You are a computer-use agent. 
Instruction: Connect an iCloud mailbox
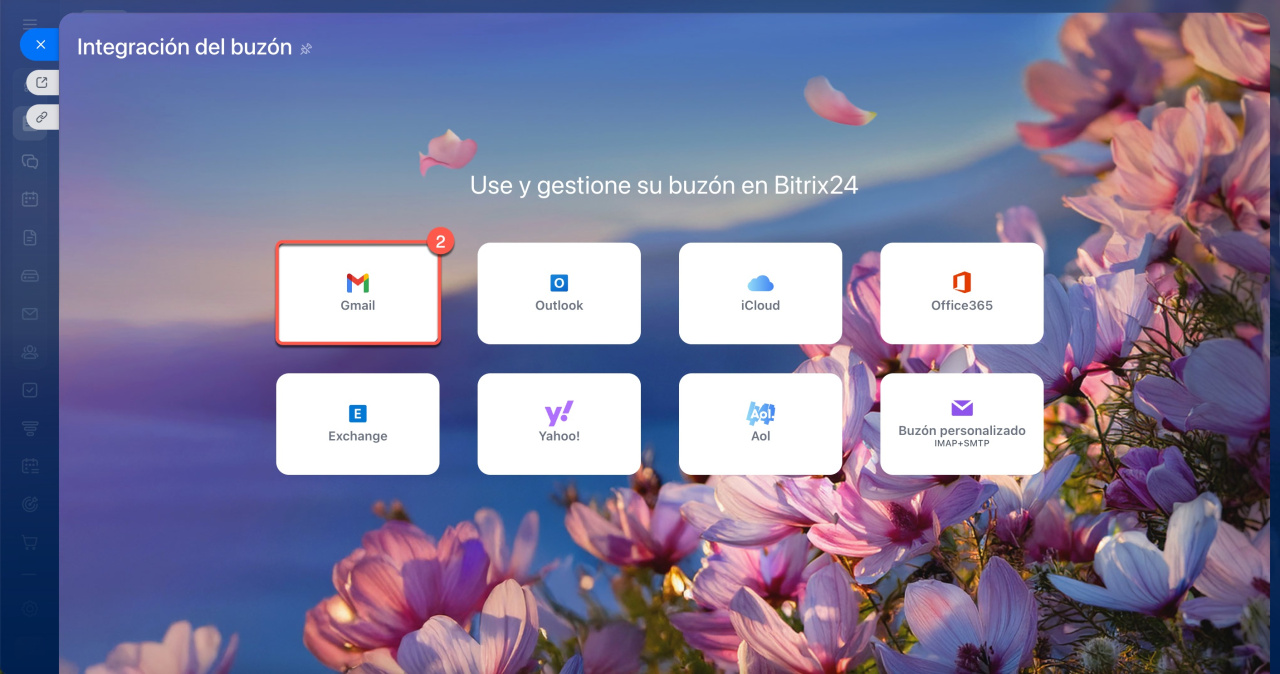[760, 293]
